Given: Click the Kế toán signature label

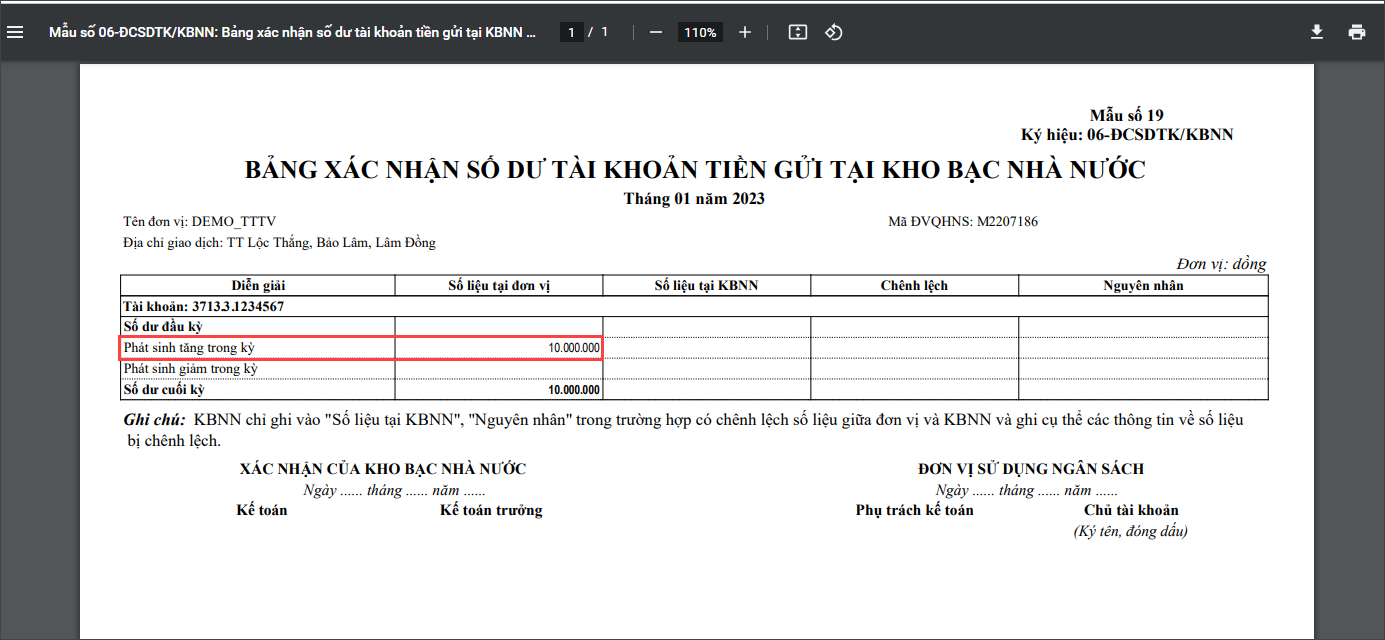Looking at the screenshot, I should [x=262, y=510].
